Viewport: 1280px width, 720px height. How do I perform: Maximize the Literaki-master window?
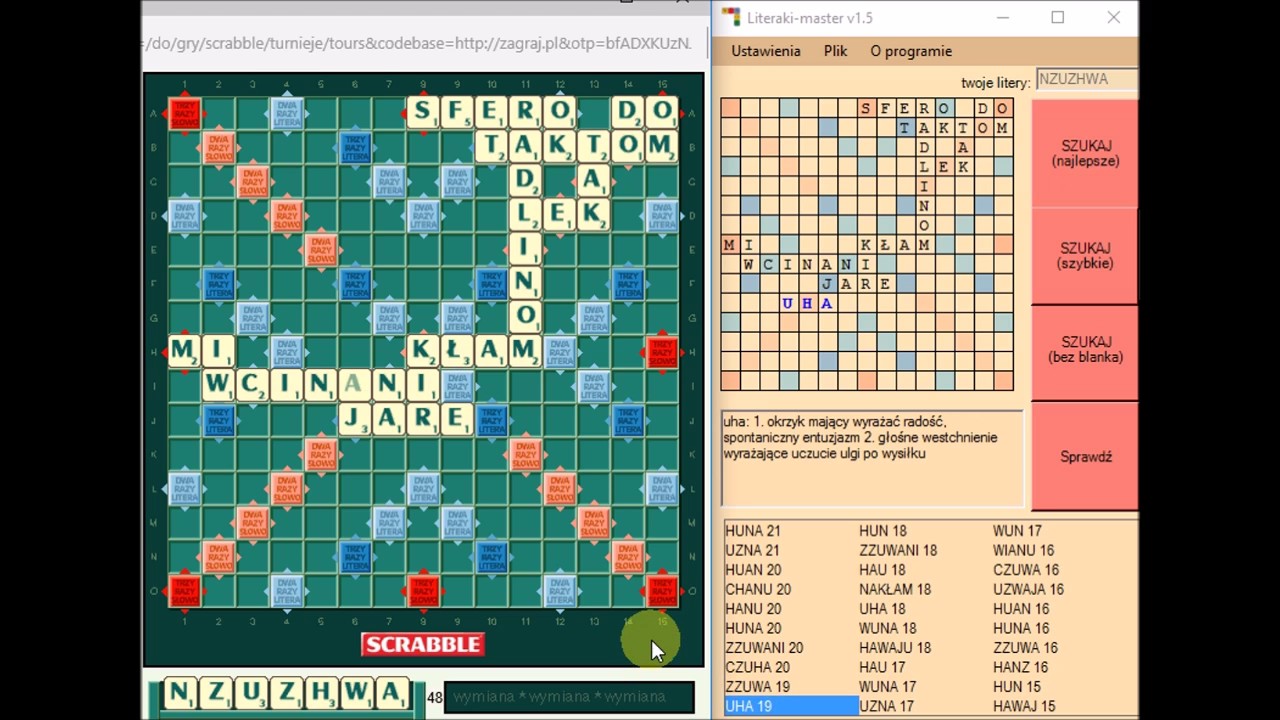coord(1057,18)
